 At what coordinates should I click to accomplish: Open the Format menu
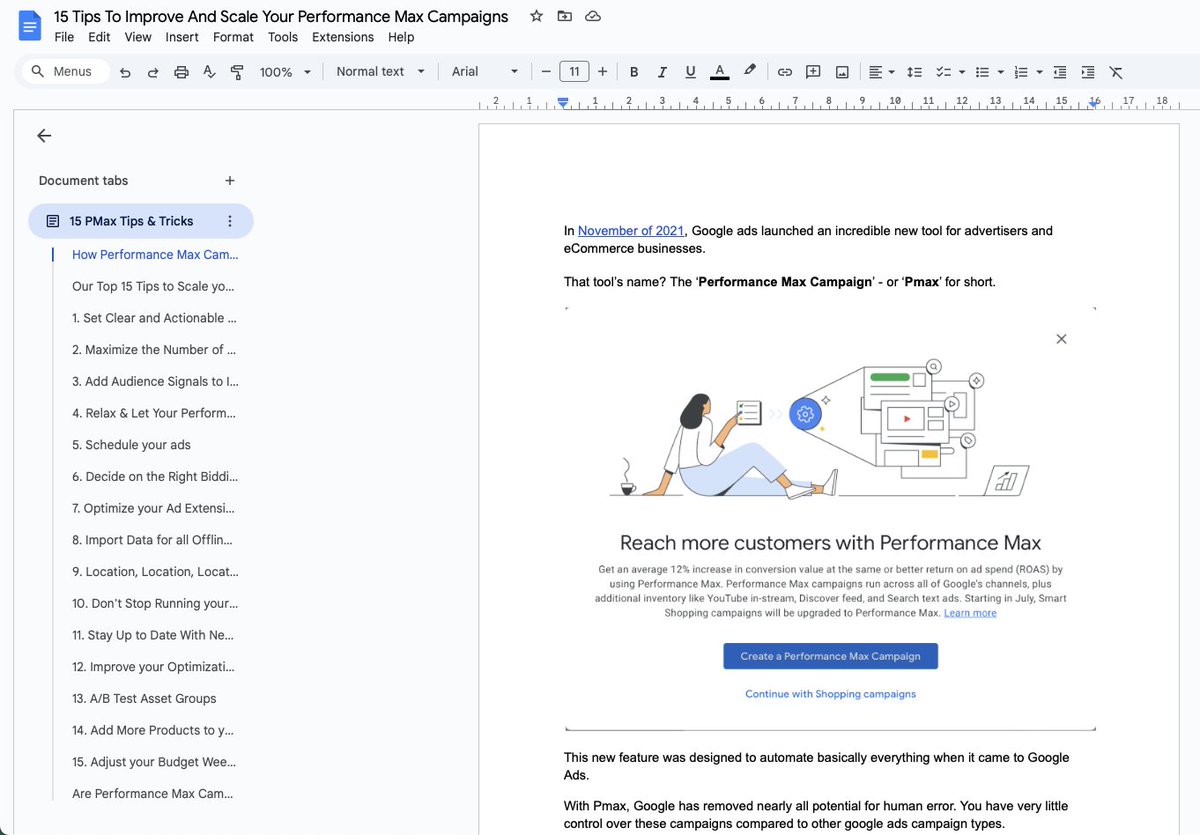(x=233, y=37)
